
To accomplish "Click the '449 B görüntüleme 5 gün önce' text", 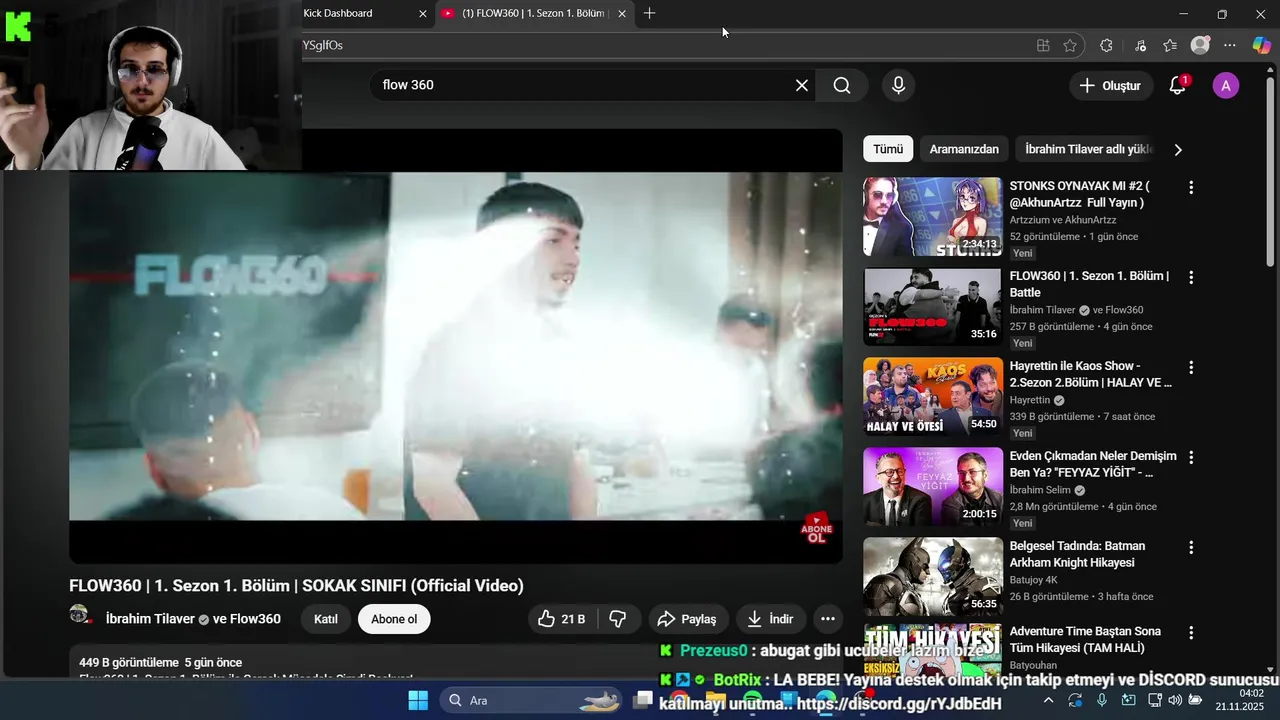I will 160,662.
